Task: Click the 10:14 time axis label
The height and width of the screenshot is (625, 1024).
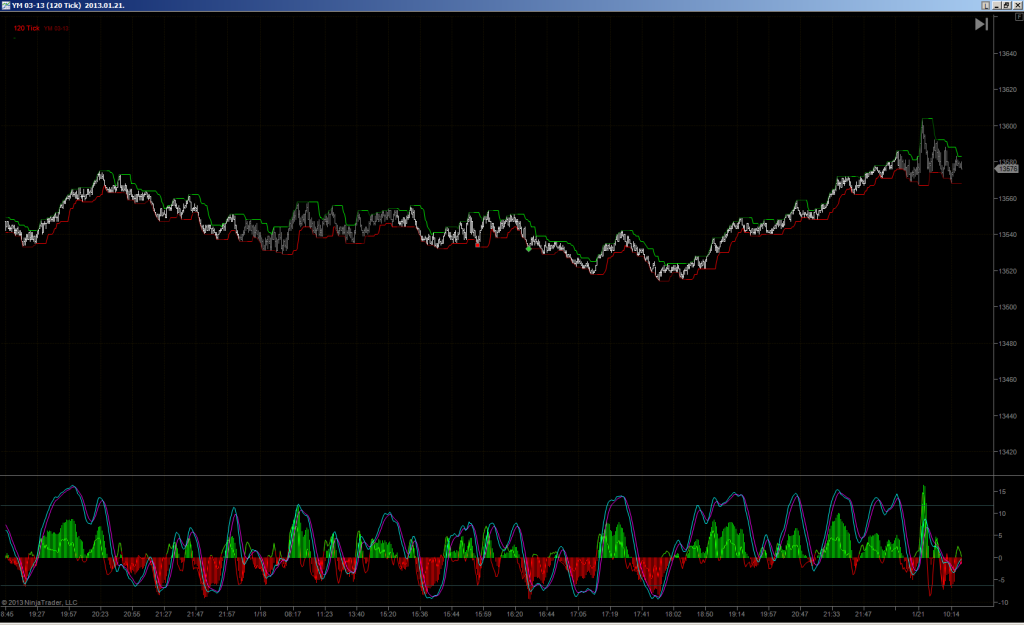Action: coord(951,614)
